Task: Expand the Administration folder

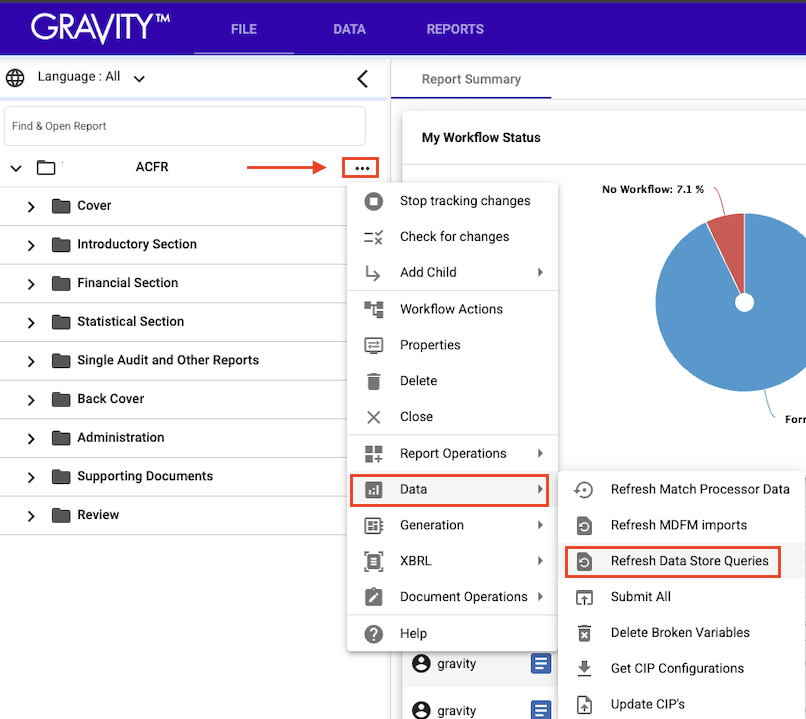Action: pyautogui.click(x=31, y=438)
